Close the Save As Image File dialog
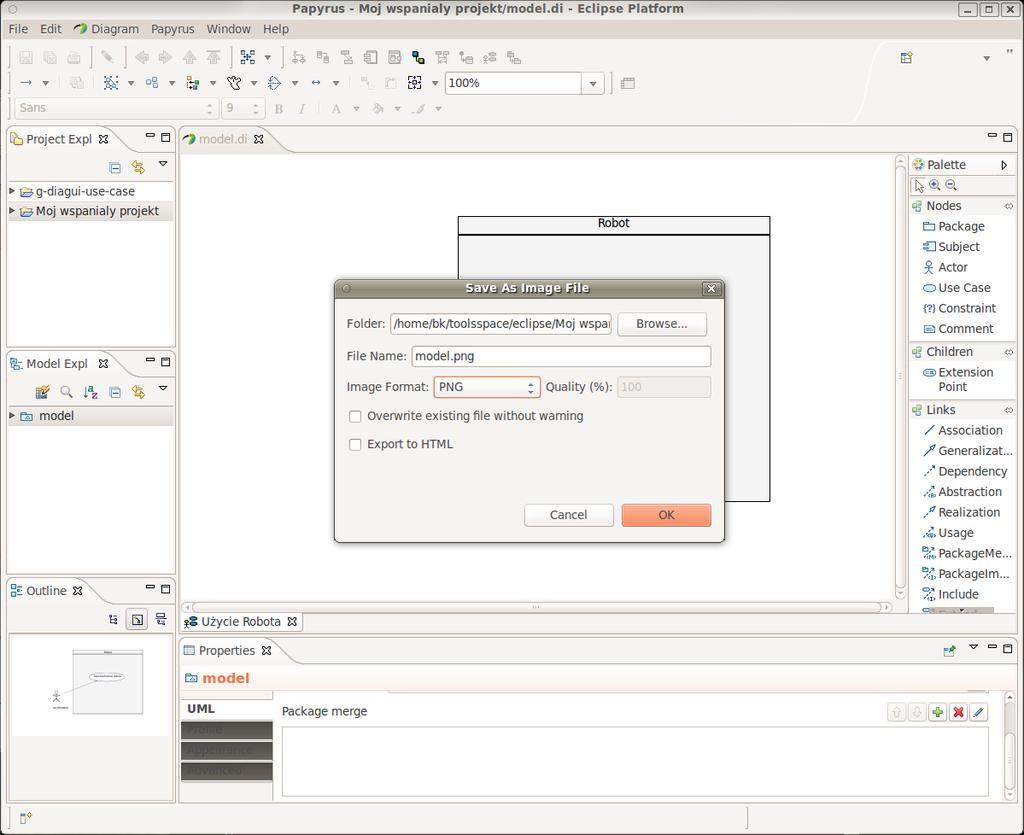The width and height of the screenshot is (1024, 835). pos(711,289)
